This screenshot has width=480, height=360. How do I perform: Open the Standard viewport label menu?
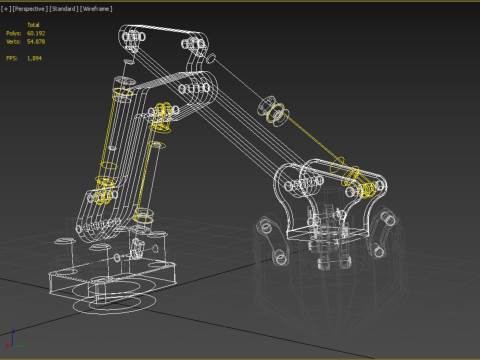point(64,9)
